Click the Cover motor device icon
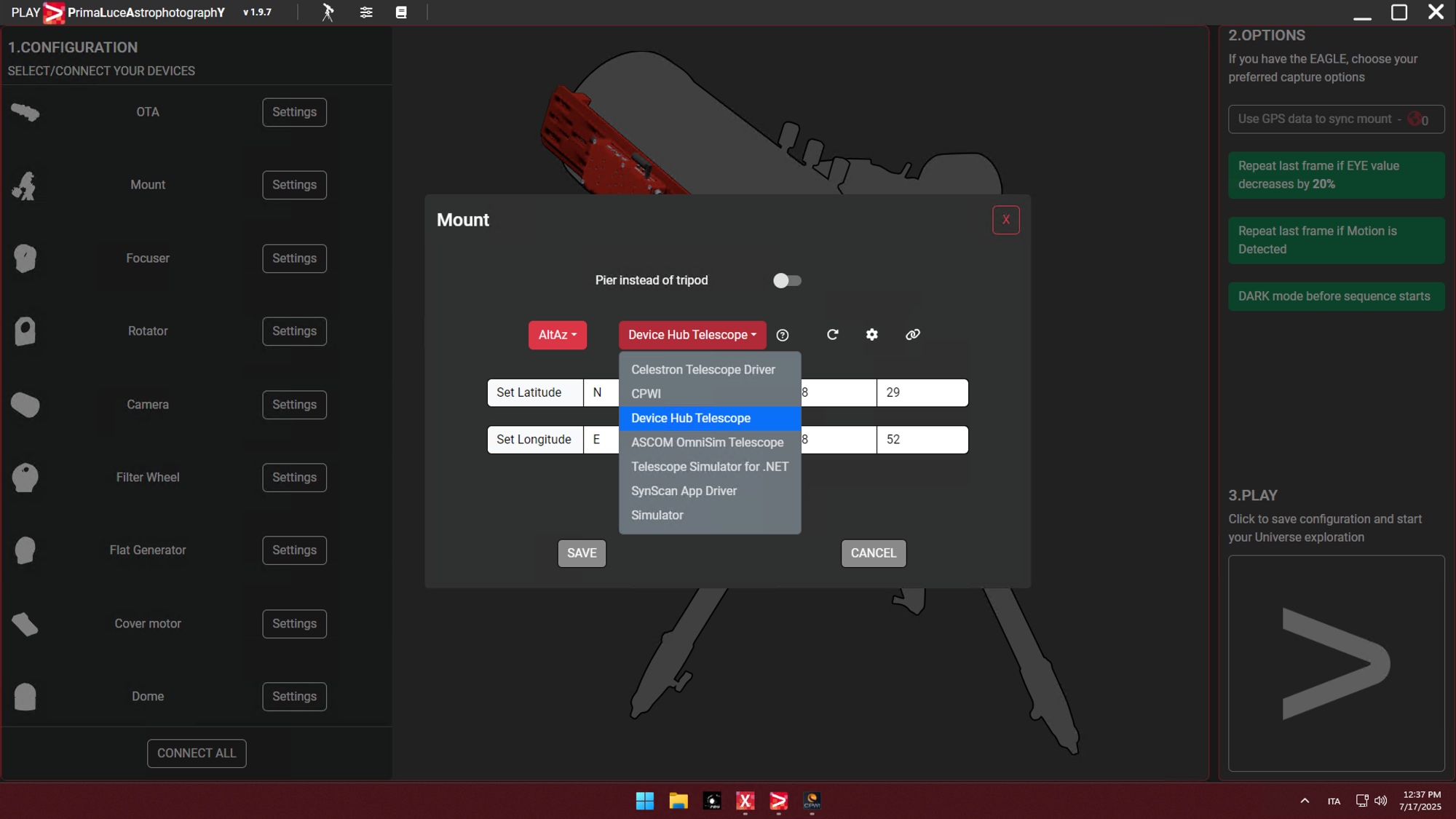 (25, 624)
